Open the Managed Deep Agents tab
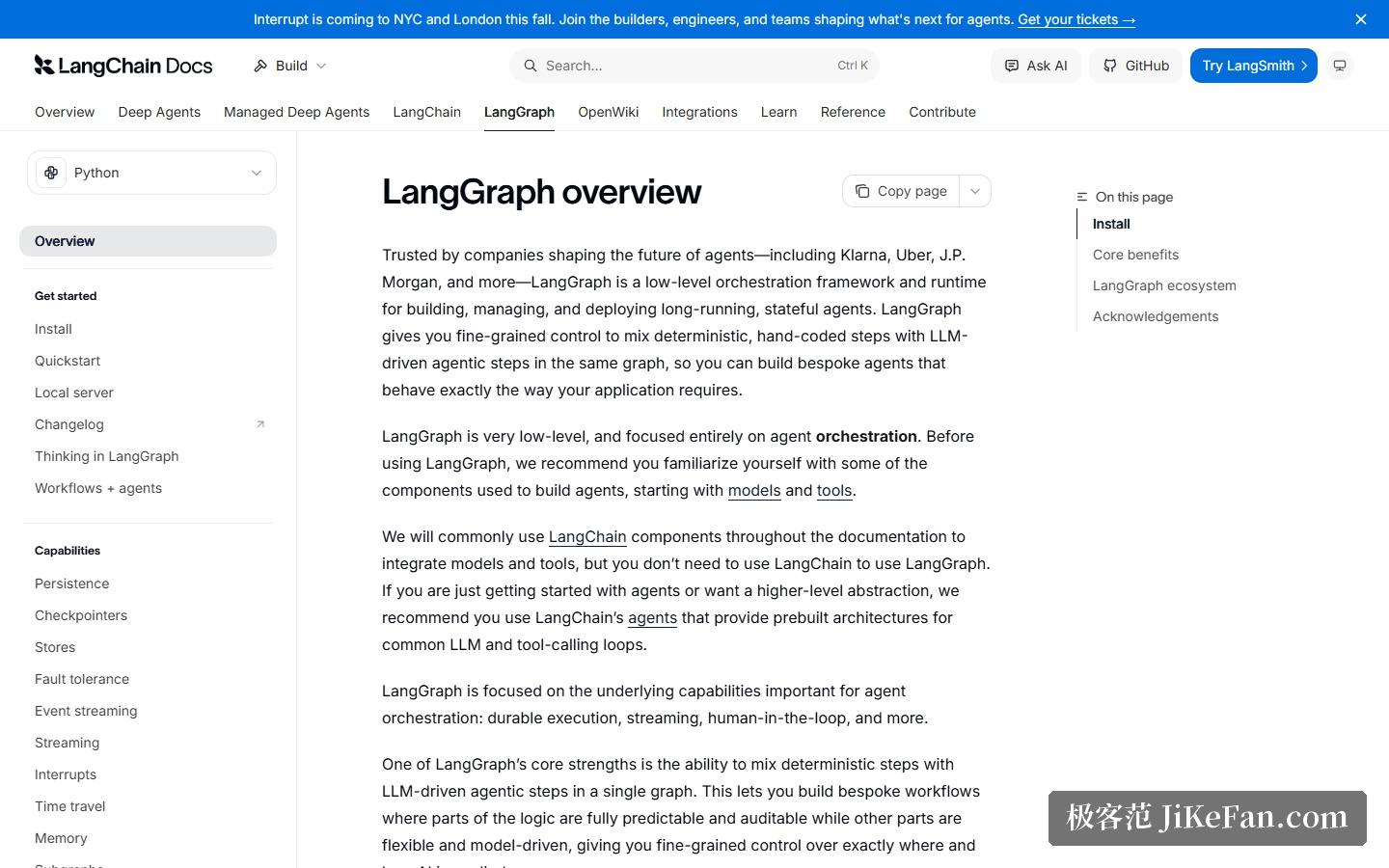Viewport: 1389px width, 868px height. pyautogui.click(x=296, y=112)
